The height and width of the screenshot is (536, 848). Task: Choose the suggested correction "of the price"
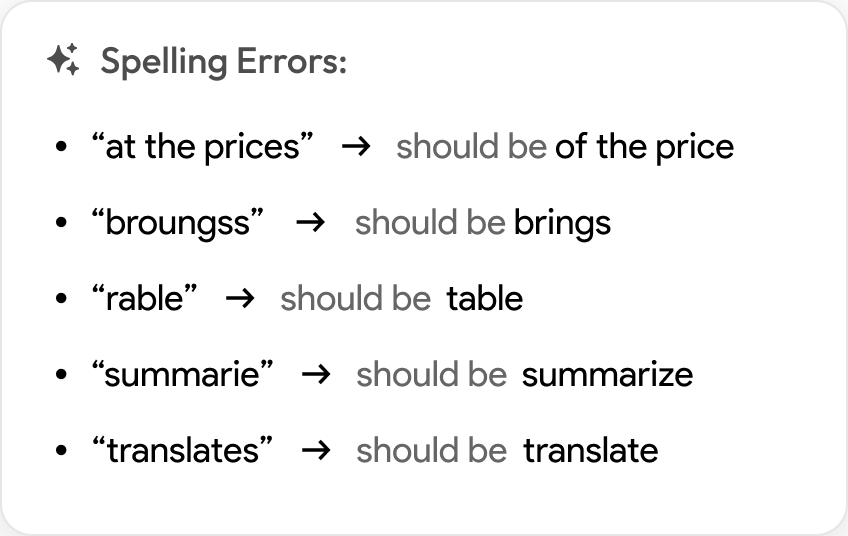(644, 147)
